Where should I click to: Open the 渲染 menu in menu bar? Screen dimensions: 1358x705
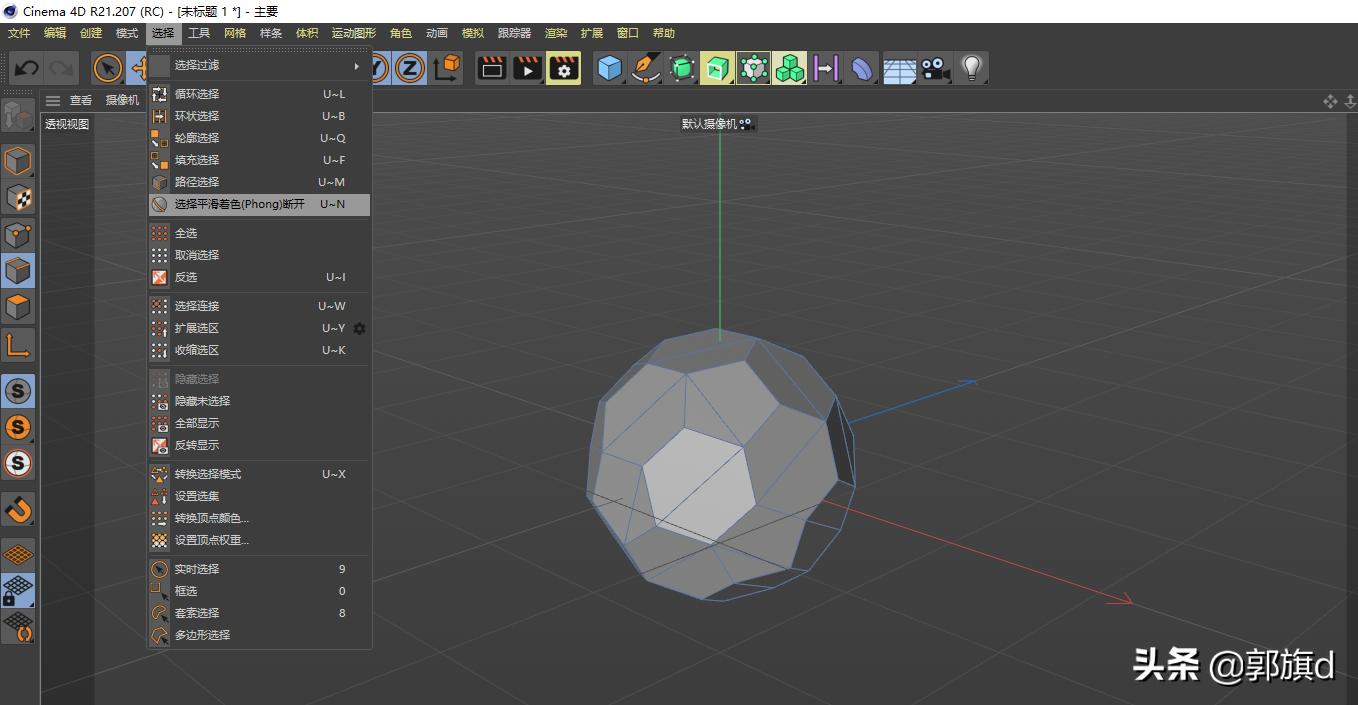(x=556, y=32)
